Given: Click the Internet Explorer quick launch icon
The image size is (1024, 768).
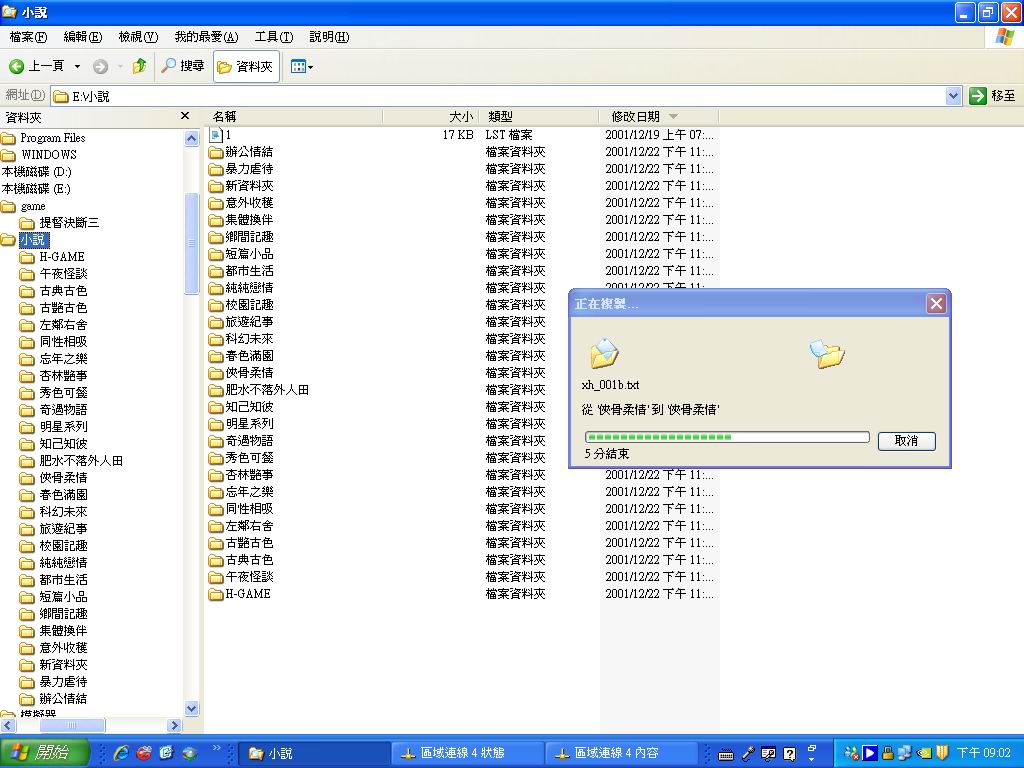Looking at the screenshot, I should point(122,753).
